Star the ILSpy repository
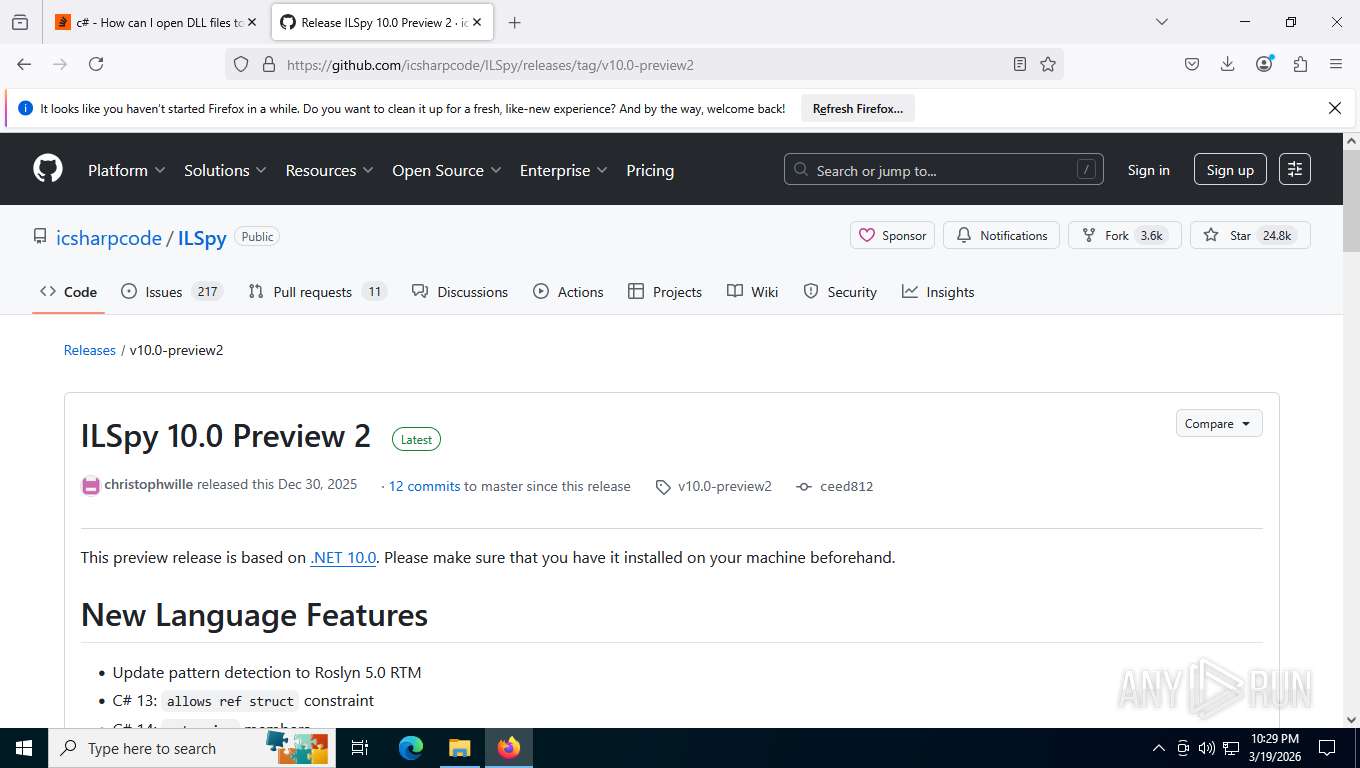1360x768 pixels. 1250,235
